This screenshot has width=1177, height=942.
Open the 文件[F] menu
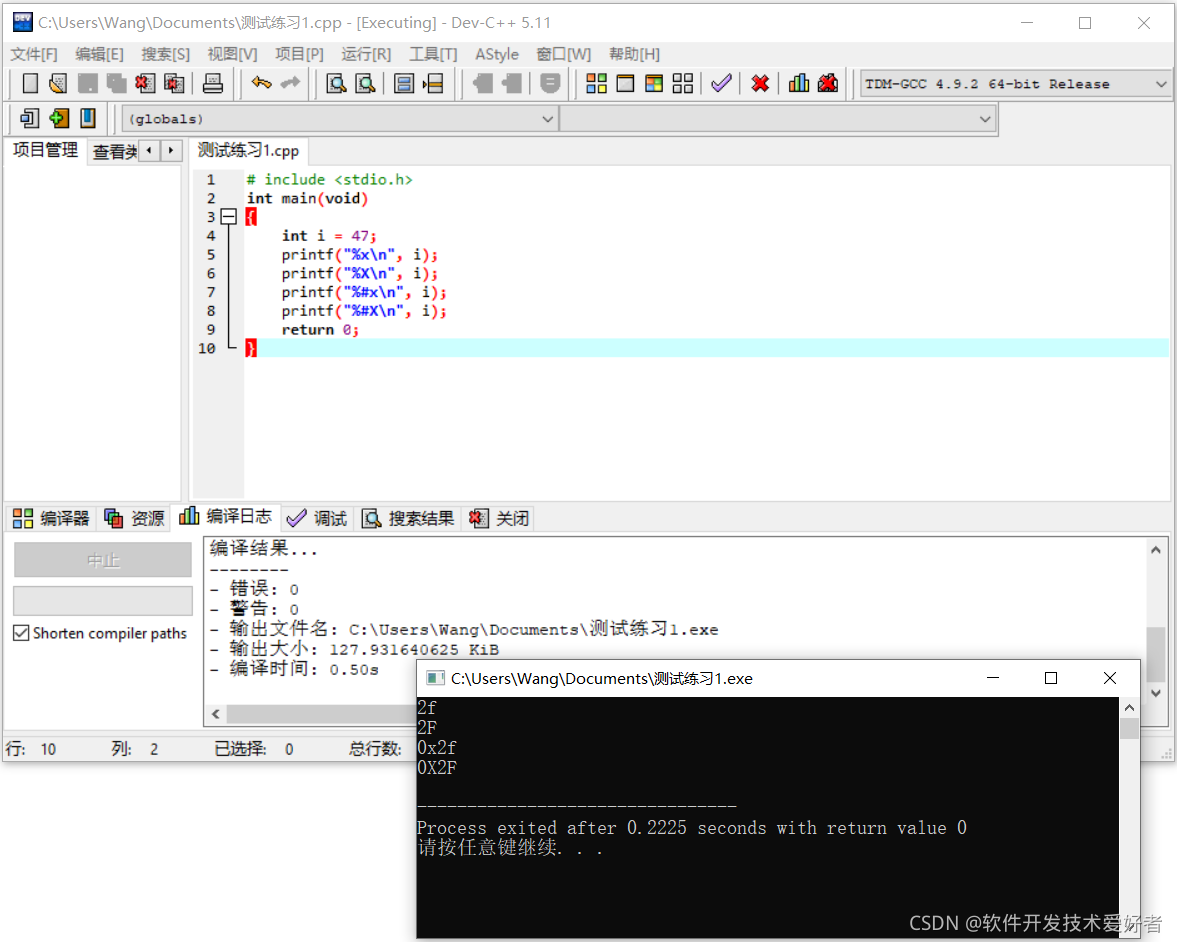tap(34, 54)
